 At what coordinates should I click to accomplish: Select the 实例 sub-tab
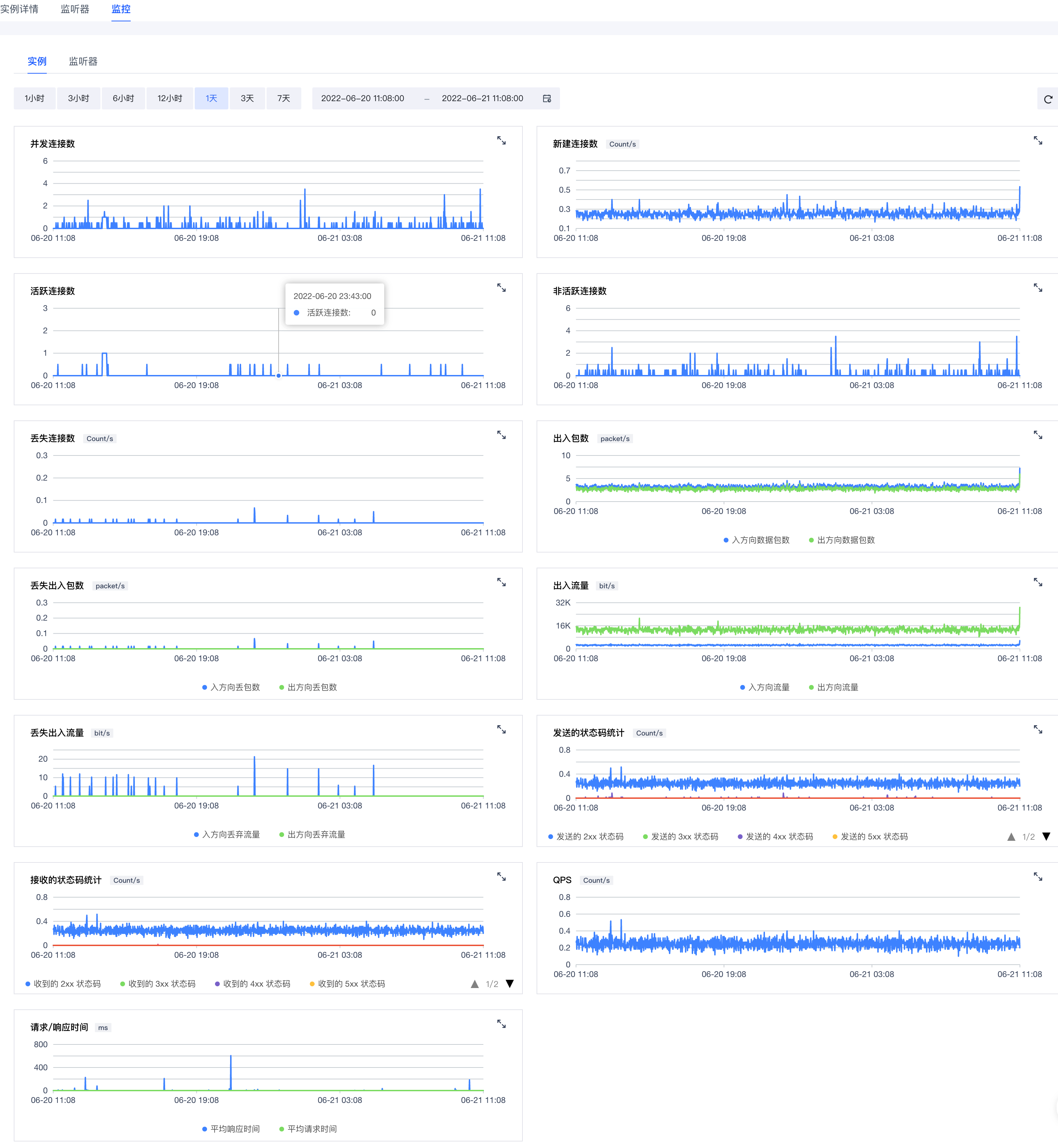click(37, 61)
